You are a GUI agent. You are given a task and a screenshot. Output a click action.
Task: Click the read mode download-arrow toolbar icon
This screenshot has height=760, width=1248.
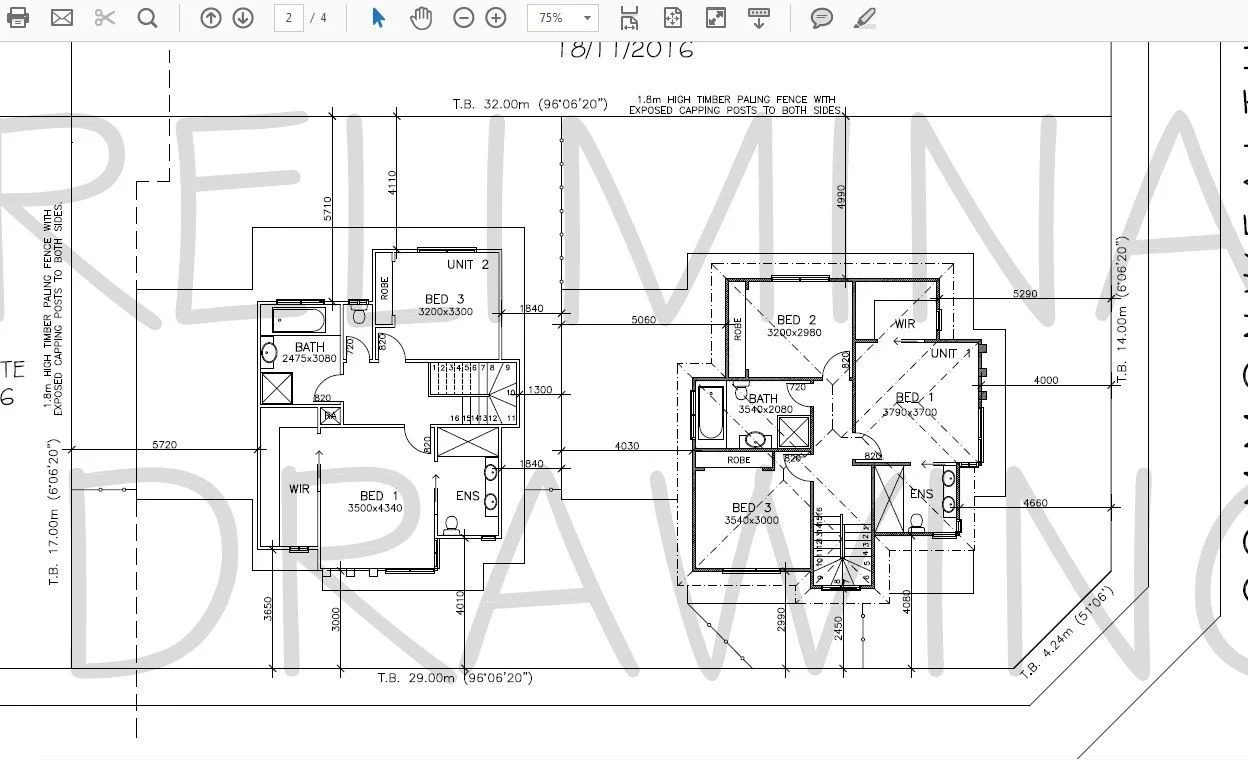pyautogui.click(x=758, y=18)
